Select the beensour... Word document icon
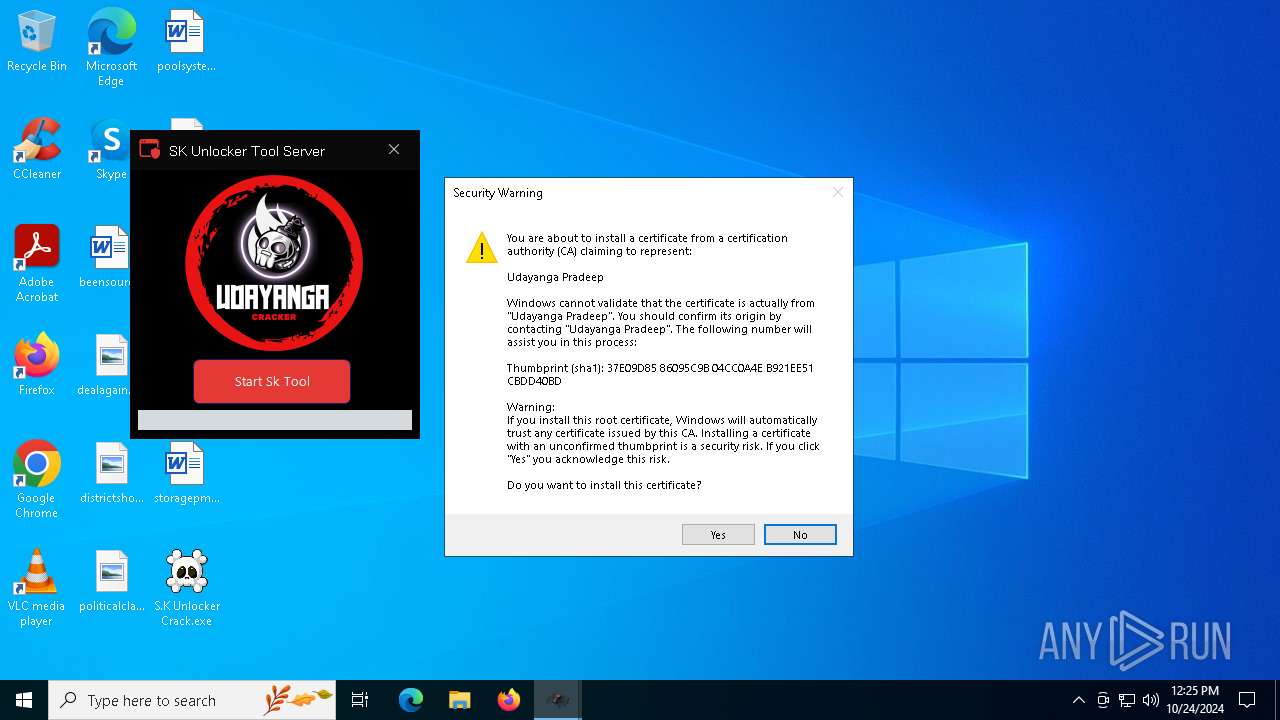1280x720 pixels. pyautogui.click(x=108, y=258)
